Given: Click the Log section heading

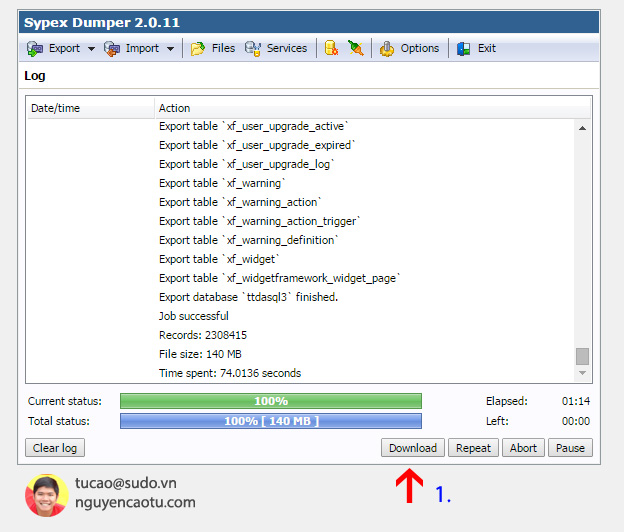Looking at the screenshot, I should coord(35,76).
